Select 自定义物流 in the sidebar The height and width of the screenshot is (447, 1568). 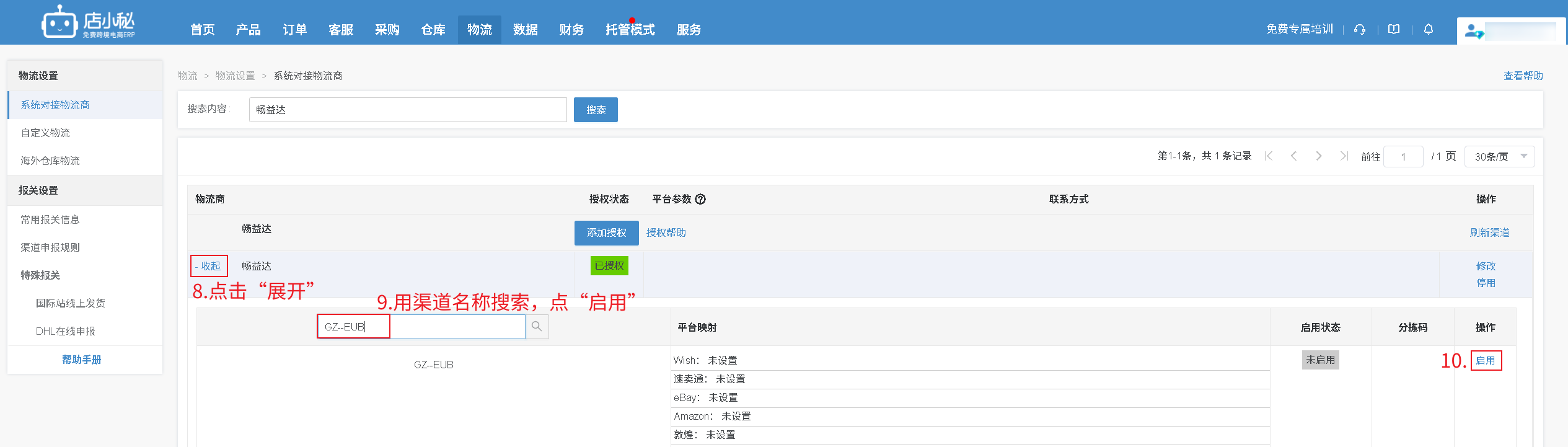tap(45, 133)
